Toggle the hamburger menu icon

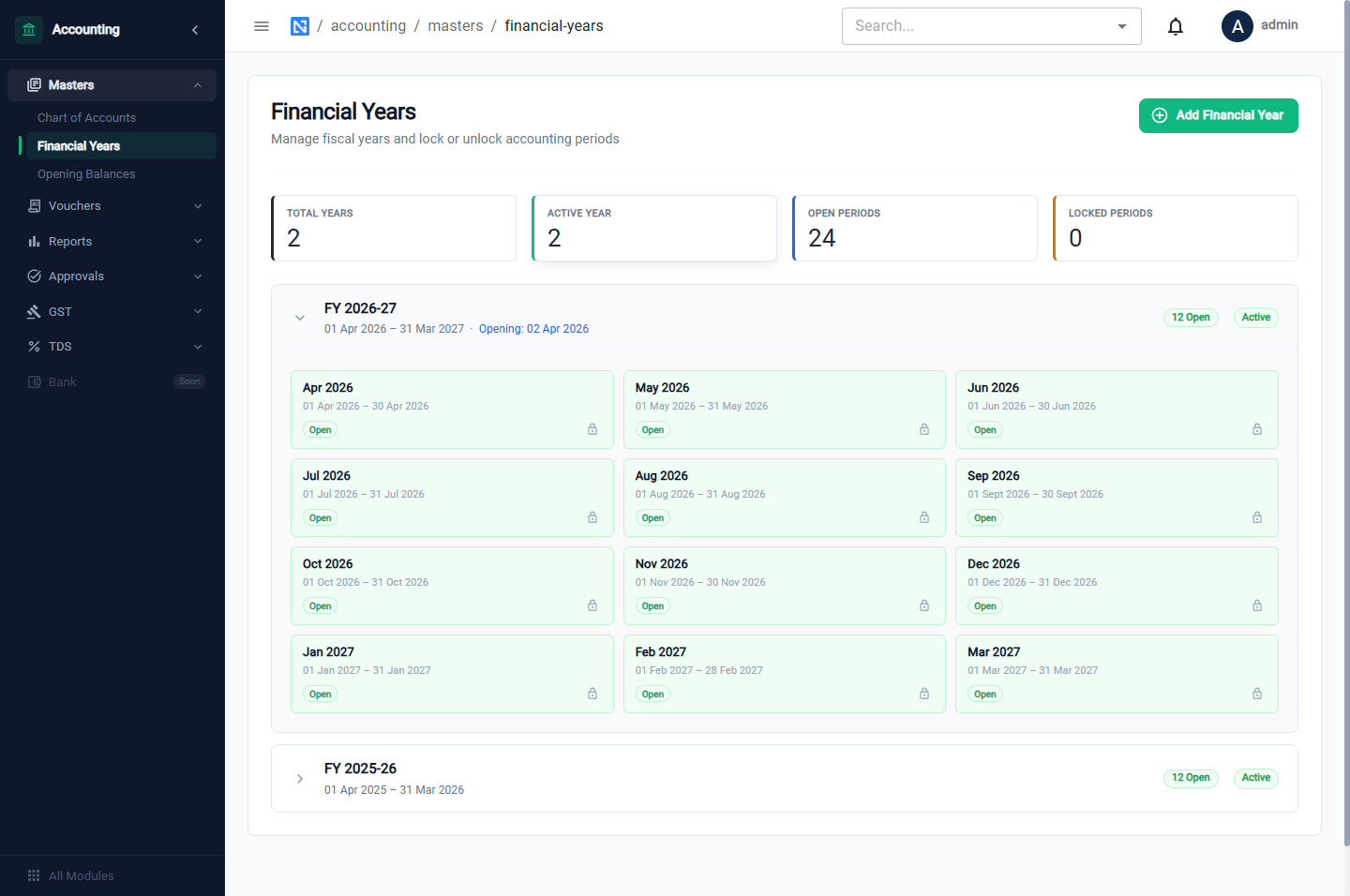(x=262, y=26)
